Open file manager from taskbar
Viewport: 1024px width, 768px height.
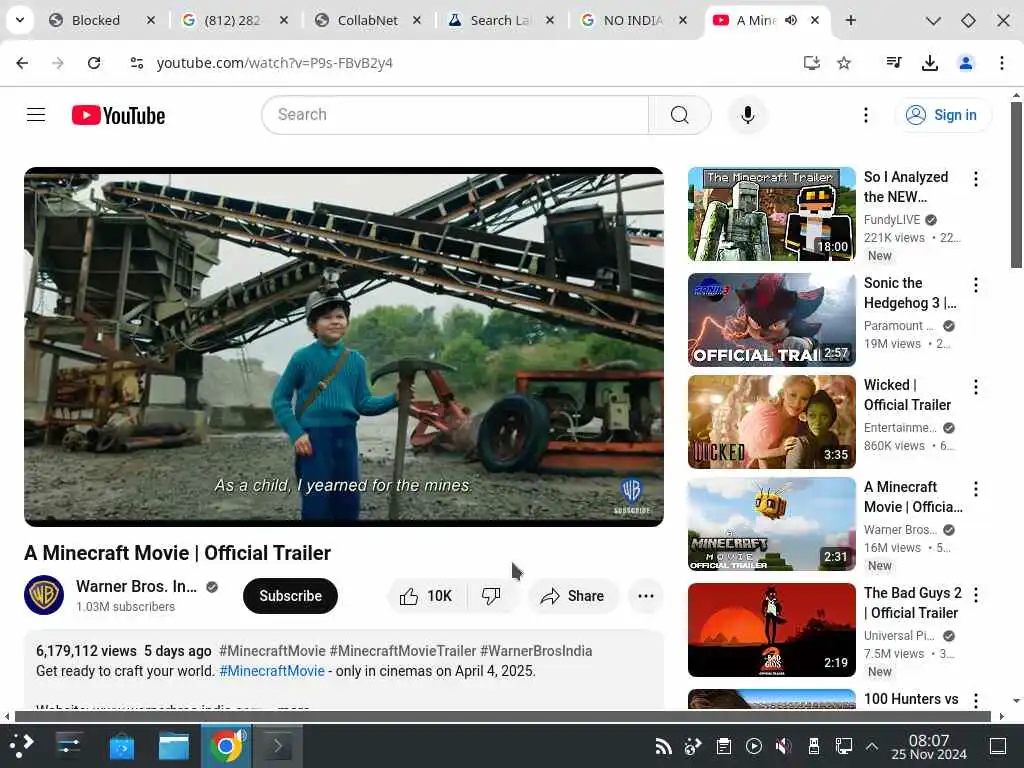point(174,746)
